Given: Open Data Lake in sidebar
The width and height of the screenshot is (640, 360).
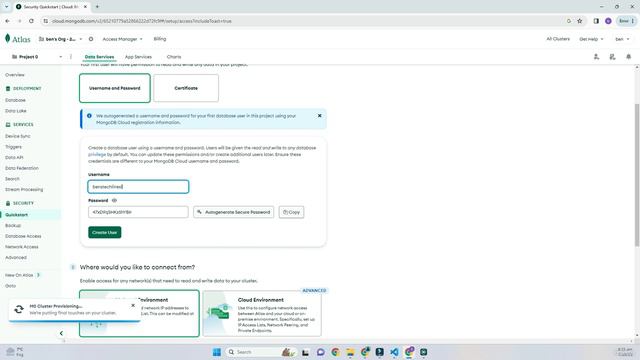Looking at the screenshot, I should point(16,111).
